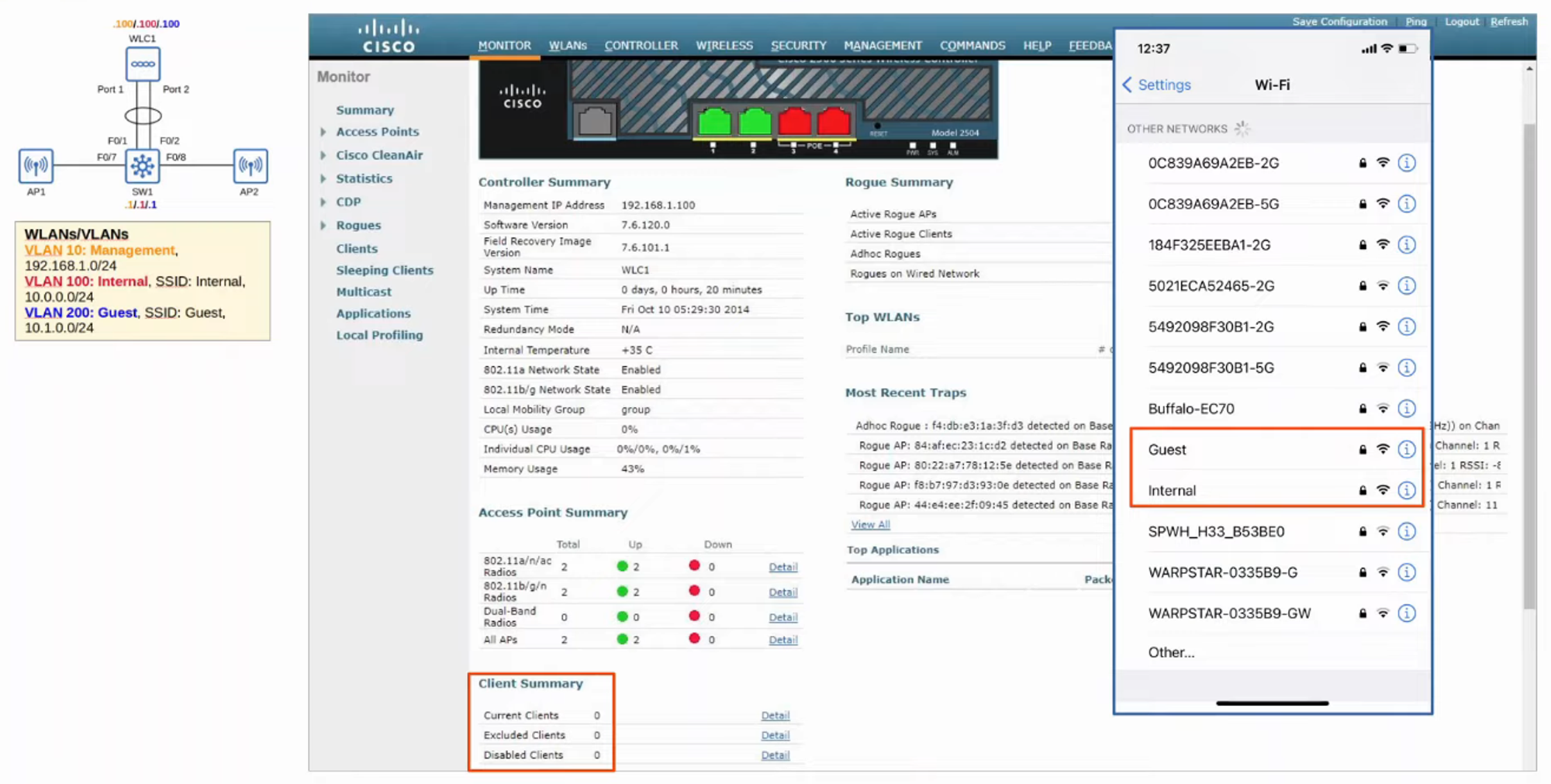Tap the info icon beside Internal network
This screenshot has width=1551, height=784.
(x=1406, y=491)
